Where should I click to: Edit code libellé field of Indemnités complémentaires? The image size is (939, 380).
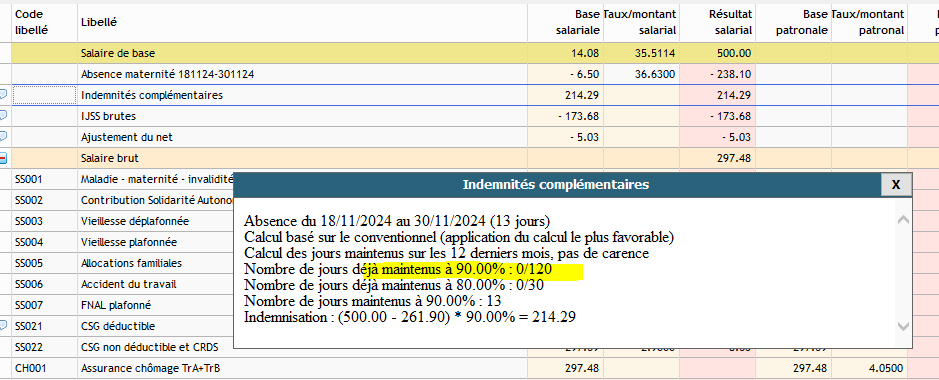coord(45,95)
